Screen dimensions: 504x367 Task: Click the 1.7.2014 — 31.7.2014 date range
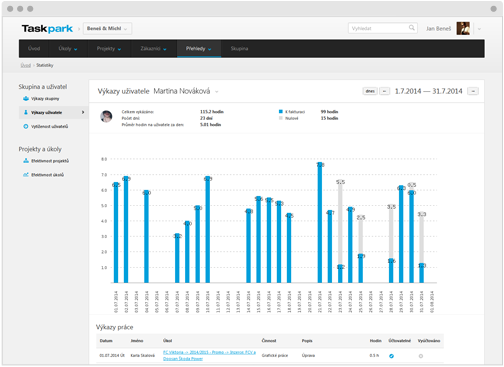[428, 91]
